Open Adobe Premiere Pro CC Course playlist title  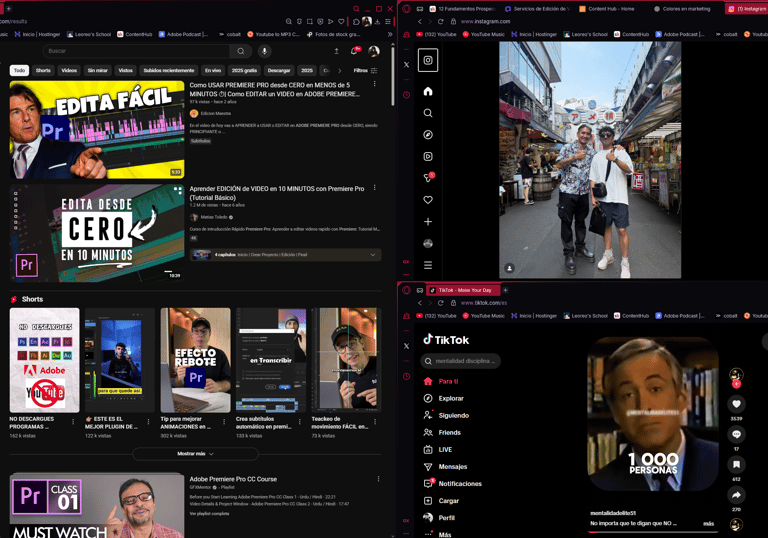pyautogui.click(x=233, y=479)
